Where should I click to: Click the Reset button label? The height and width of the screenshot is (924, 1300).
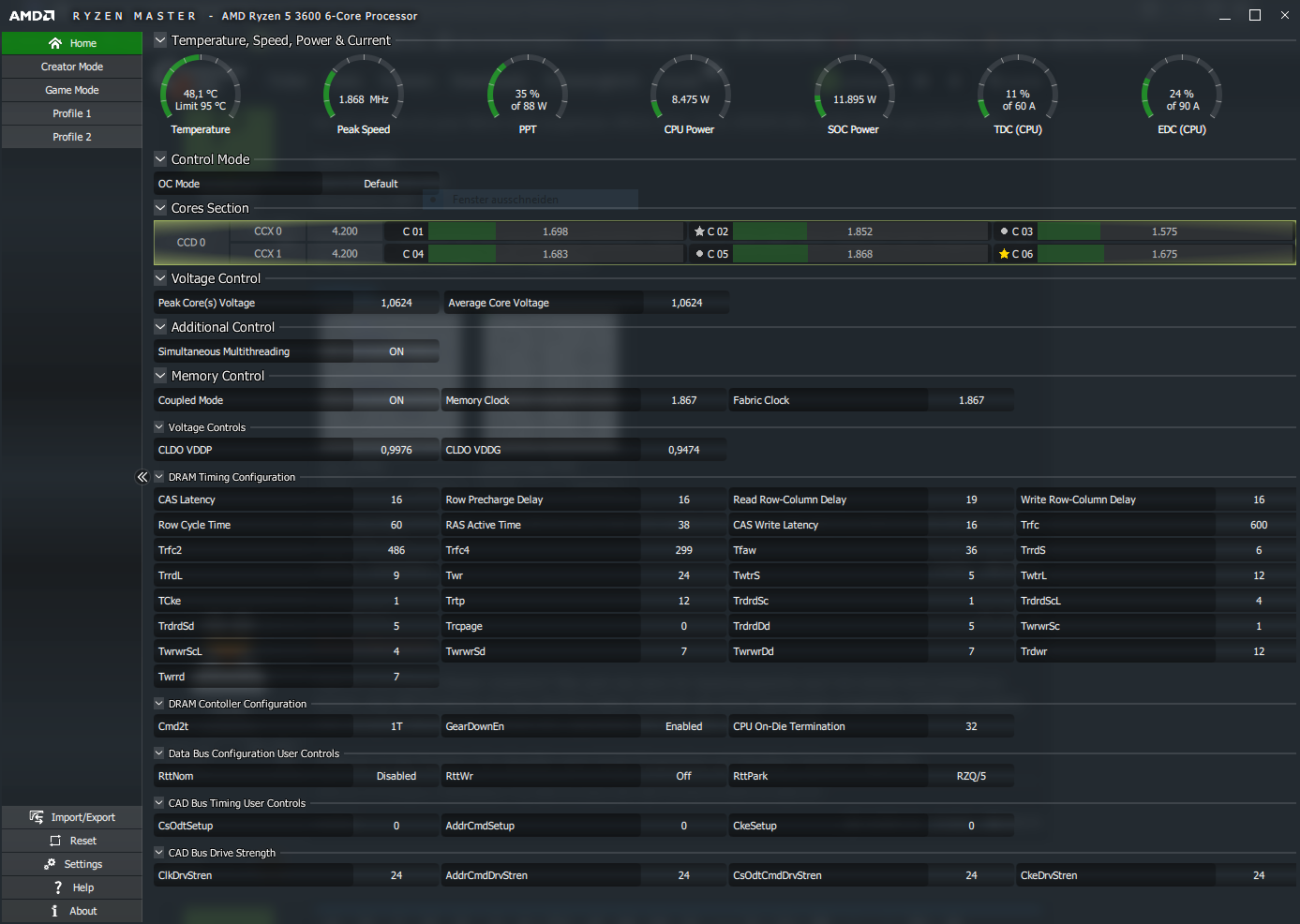click(83, 841)
